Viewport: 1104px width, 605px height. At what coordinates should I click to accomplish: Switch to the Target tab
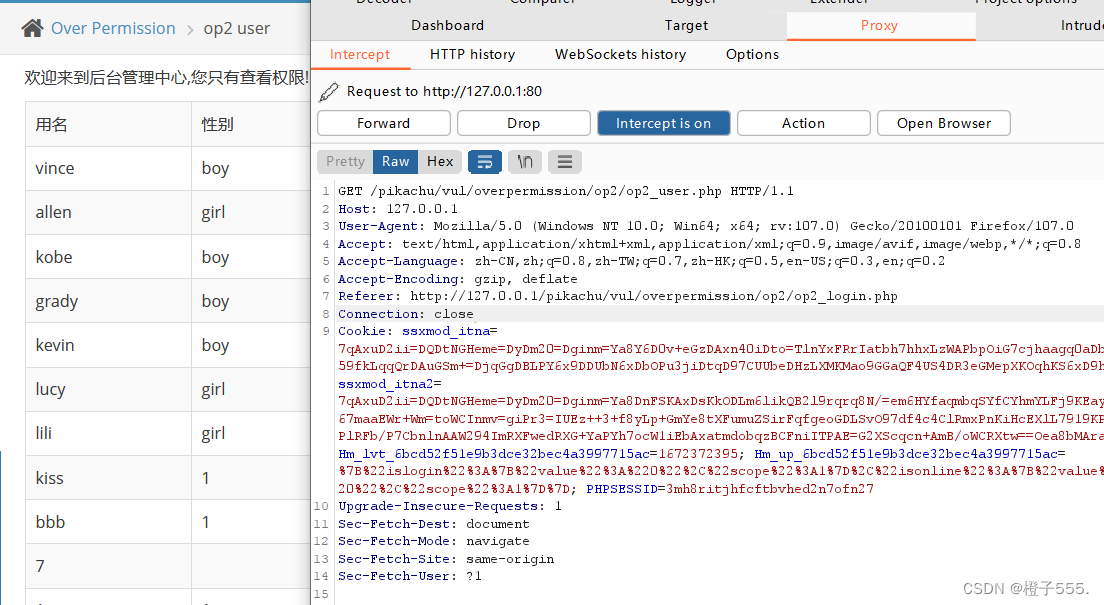[686, 25]
